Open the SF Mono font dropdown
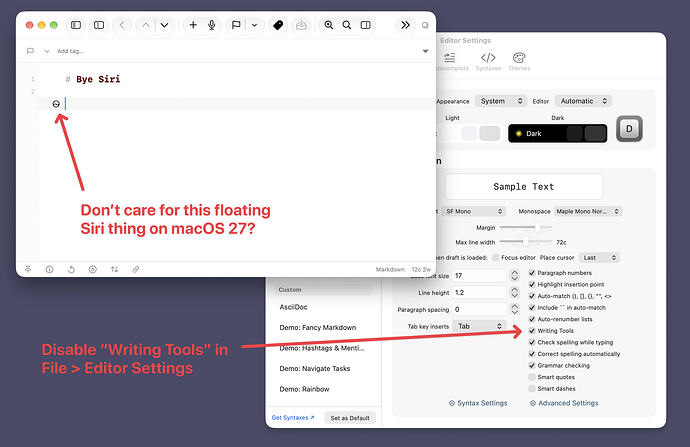Image resolution: width=690 pixels, height=447 pixels. tap(473, 211)
